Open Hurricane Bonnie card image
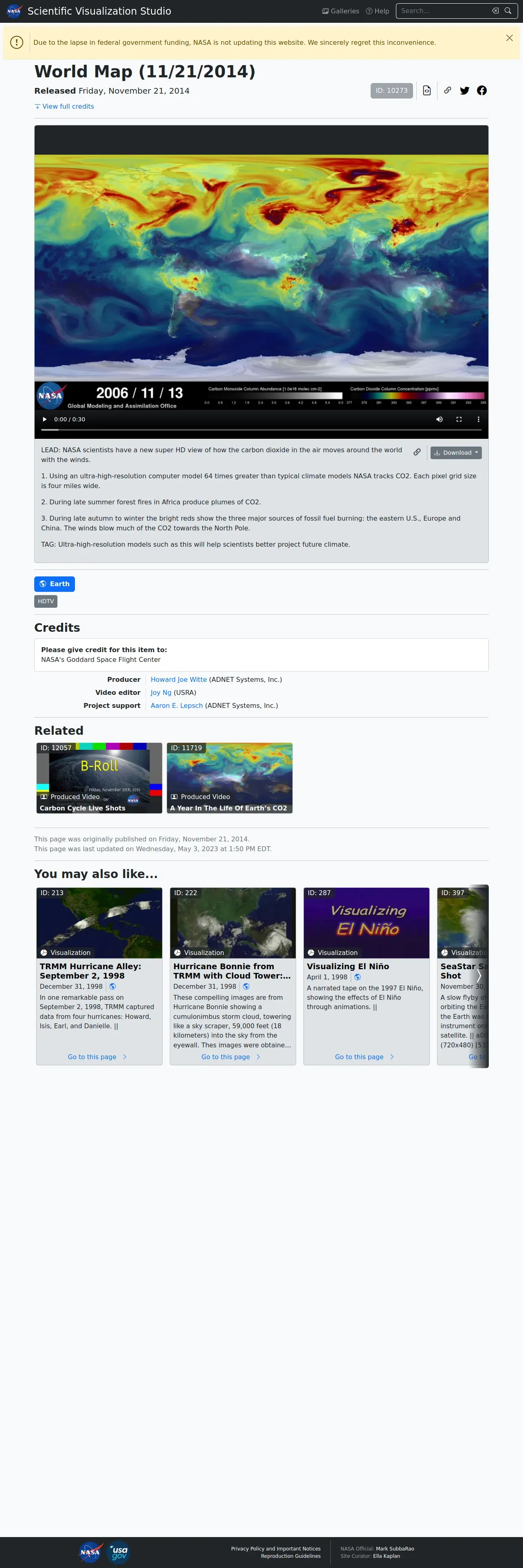 233,923
